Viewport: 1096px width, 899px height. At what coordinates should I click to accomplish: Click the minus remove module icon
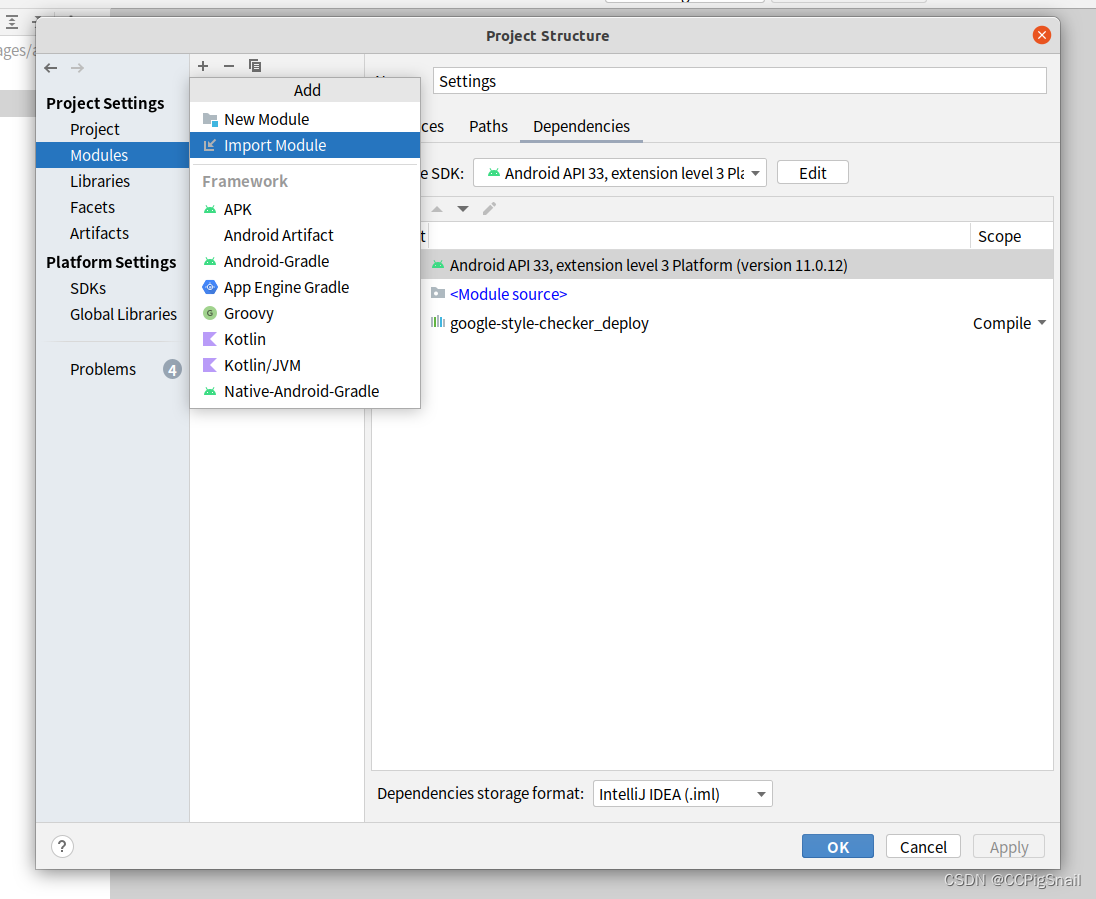(229, 66)
